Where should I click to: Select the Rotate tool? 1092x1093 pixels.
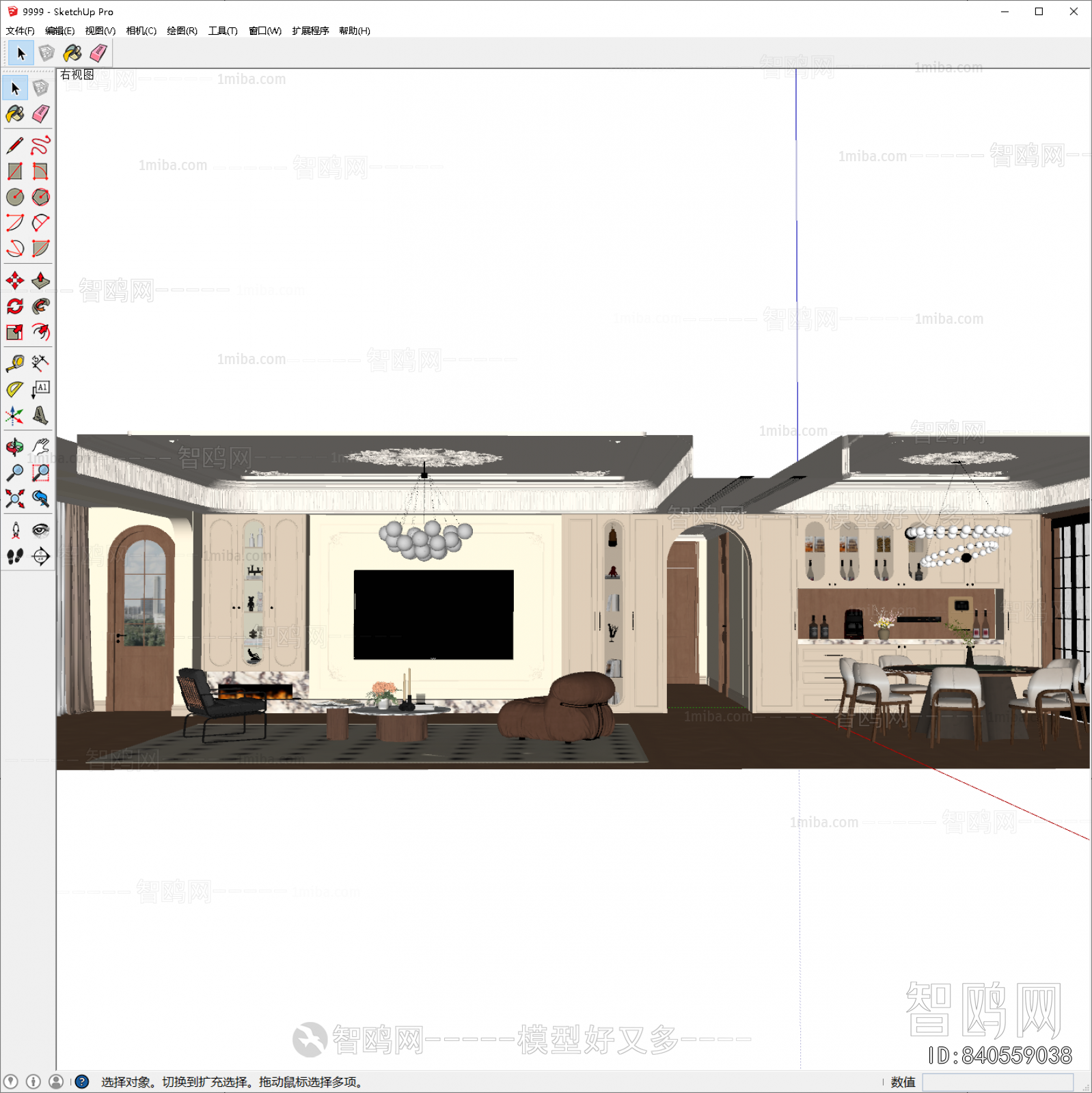[15, 307]
